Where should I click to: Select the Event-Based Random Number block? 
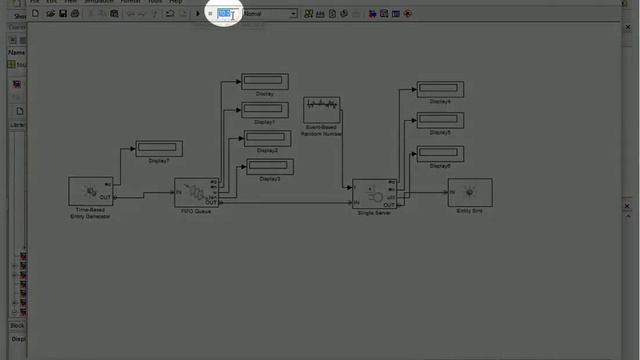322,110
